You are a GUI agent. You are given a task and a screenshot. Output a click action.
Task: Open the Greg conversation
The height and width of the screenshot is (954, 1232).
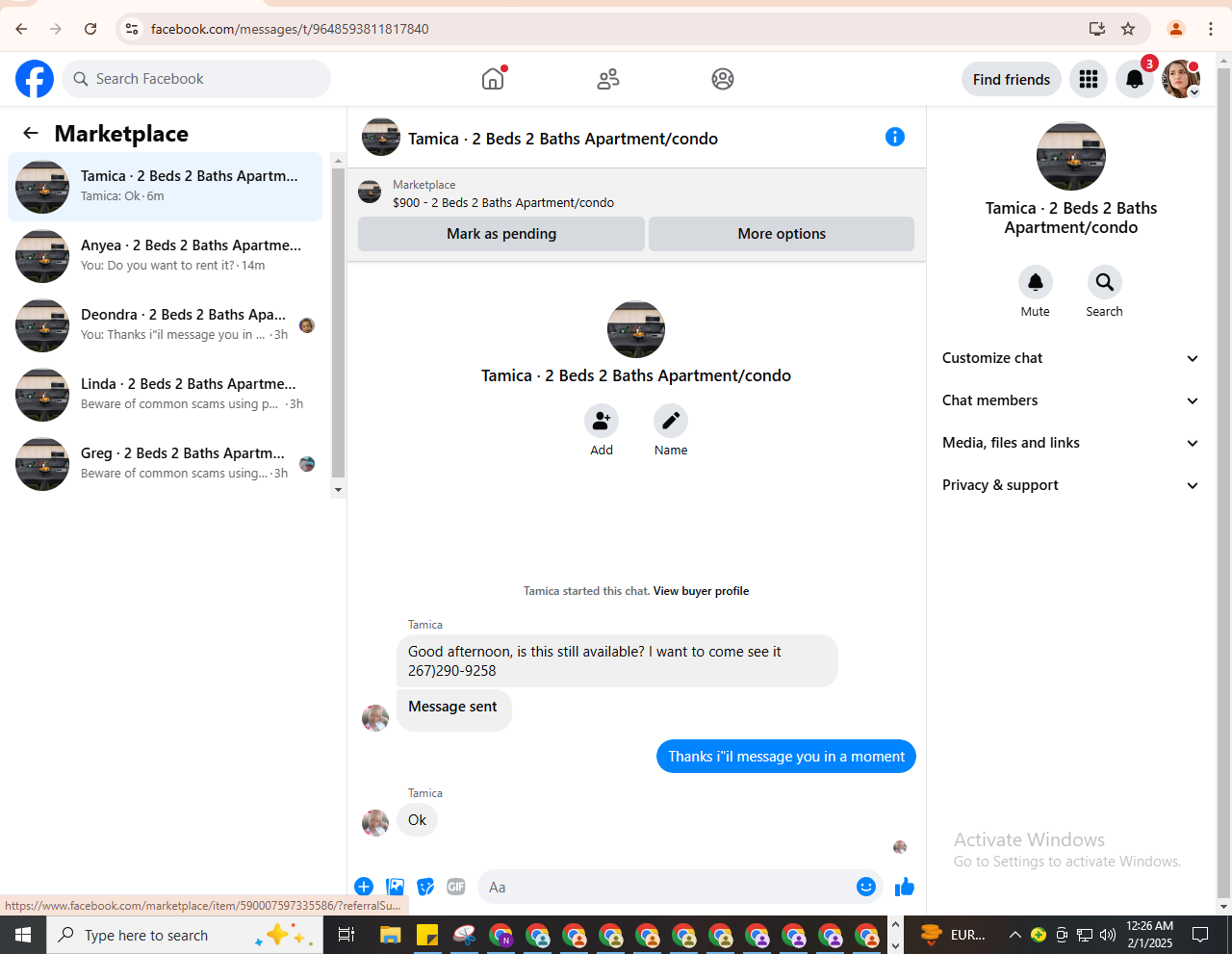coord(166,464)
